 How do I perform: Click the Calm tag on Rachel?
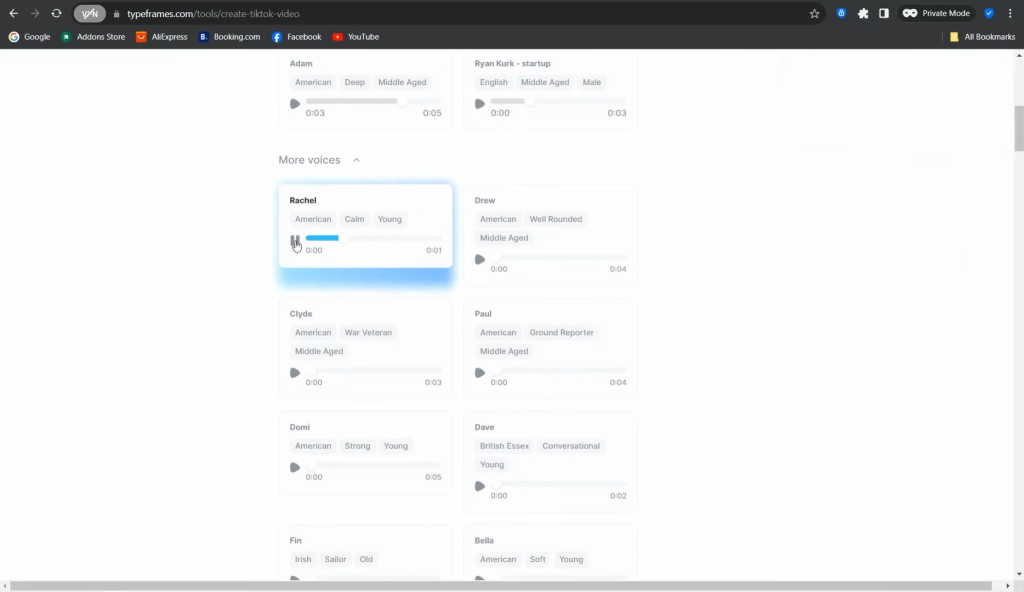(355, 219)
